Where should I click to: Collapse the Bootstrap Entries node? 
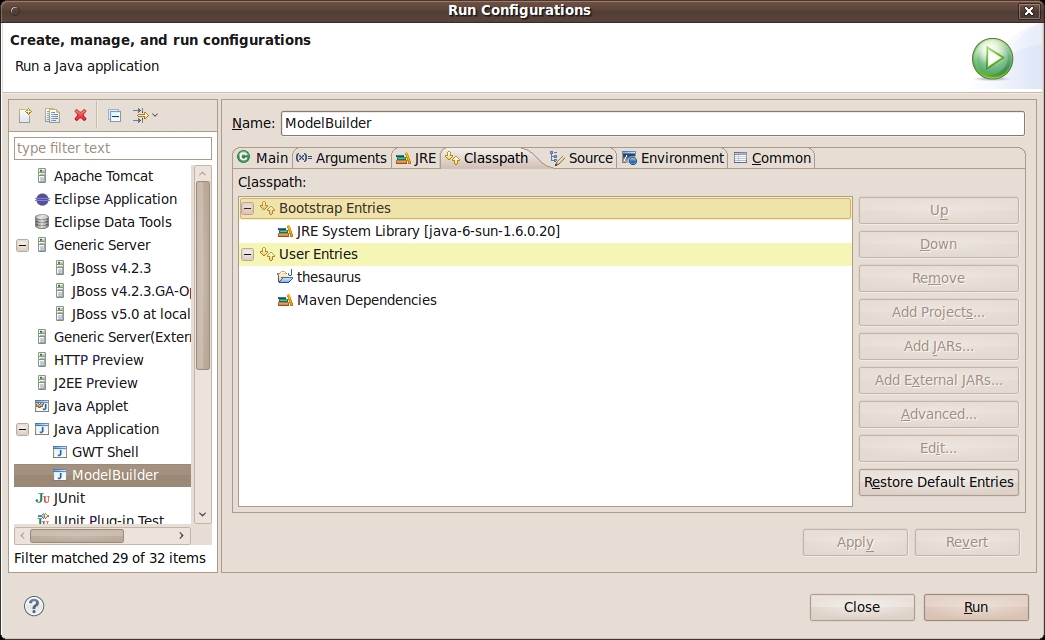pyautogui.click(x=247, y=208)
